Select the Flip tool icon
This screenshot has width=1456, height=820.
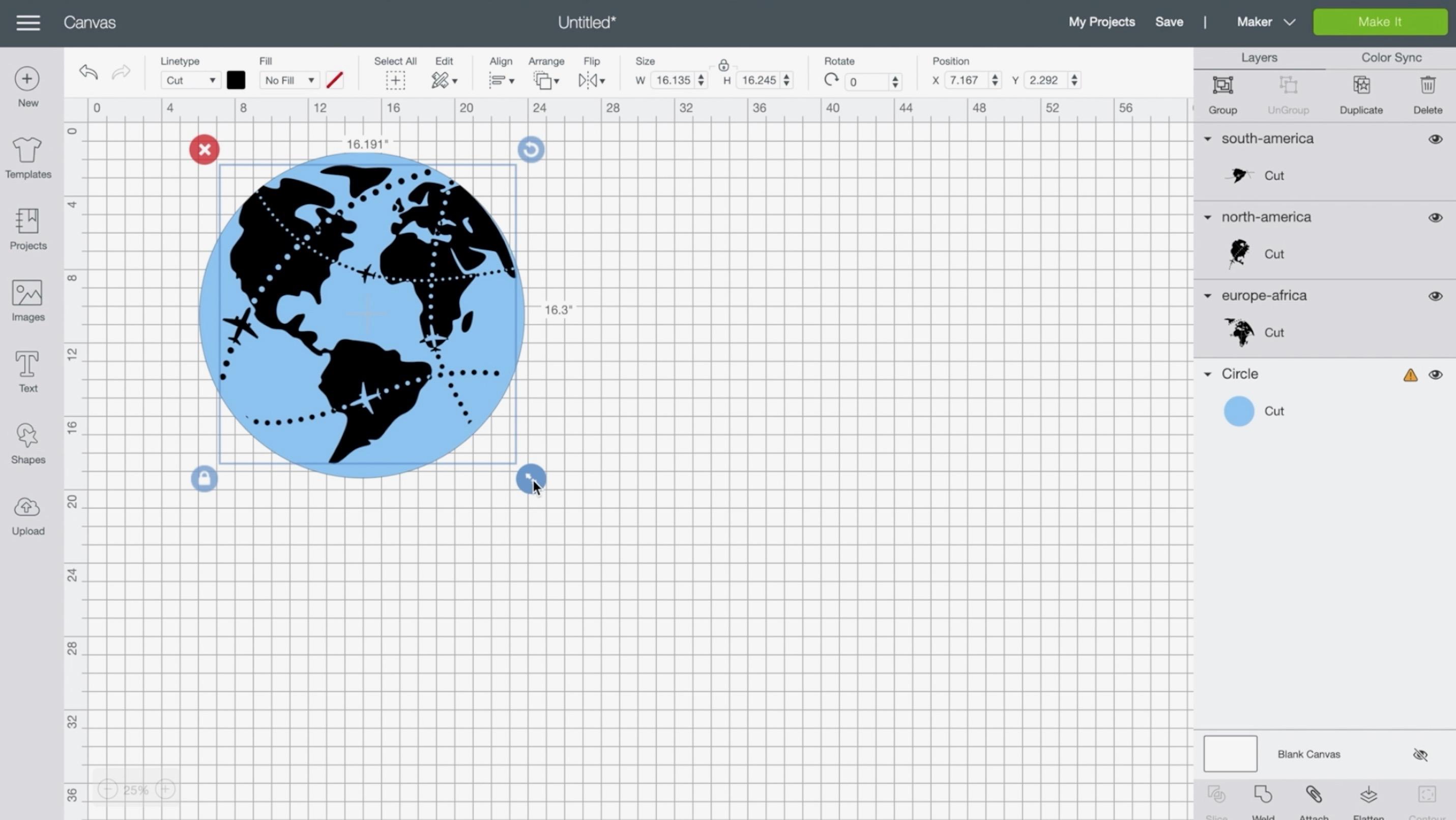click(x=591, y=80)
